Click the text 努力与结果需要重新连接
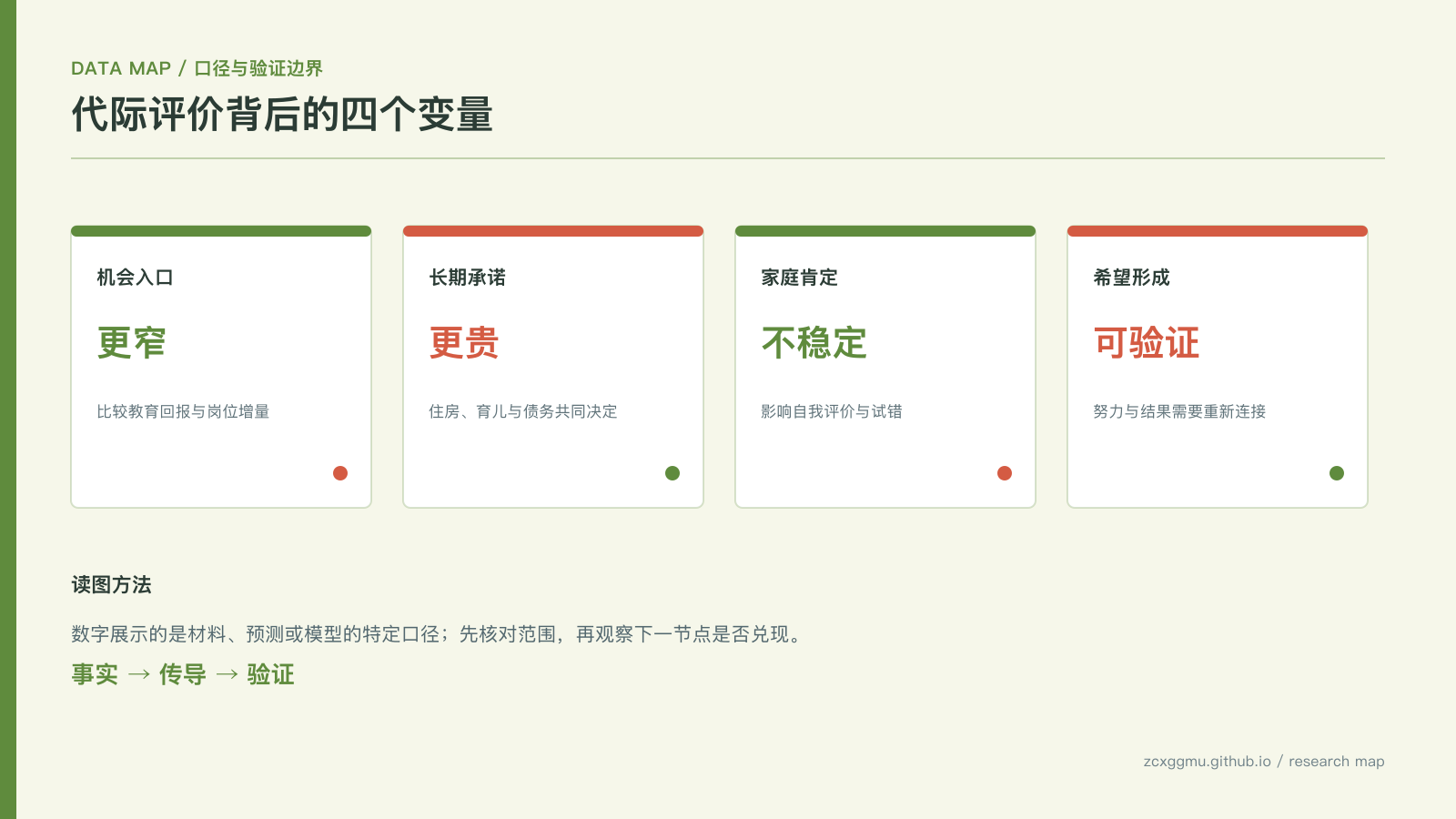 [1179, 411]
